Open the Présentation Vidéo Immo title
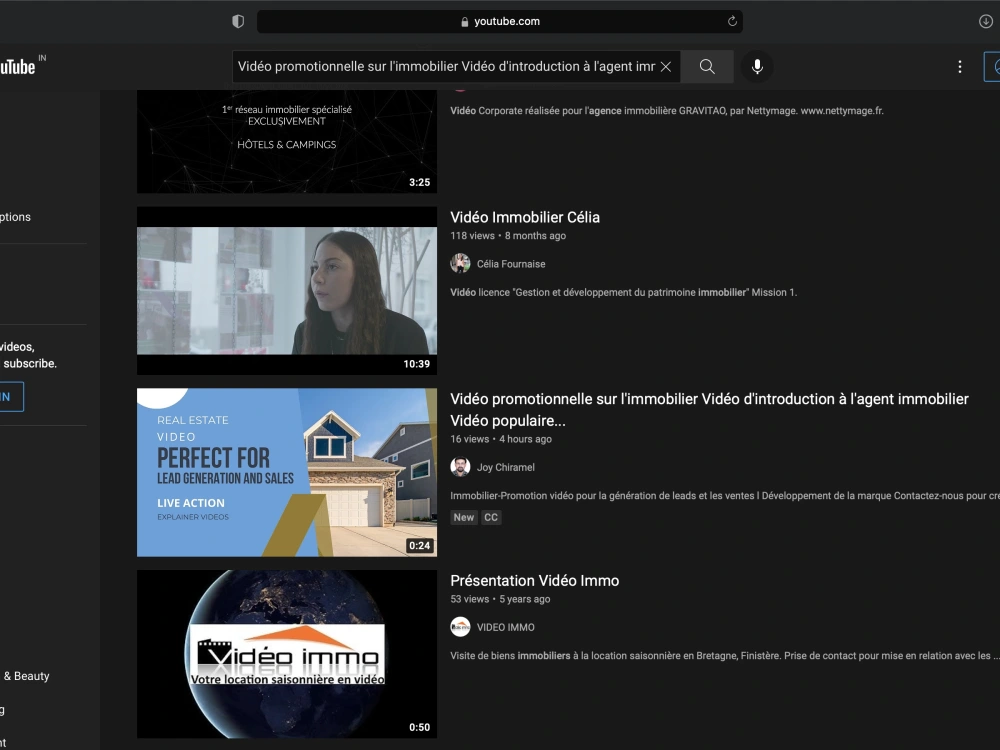1000x750 pixels. tap(534, 580)
